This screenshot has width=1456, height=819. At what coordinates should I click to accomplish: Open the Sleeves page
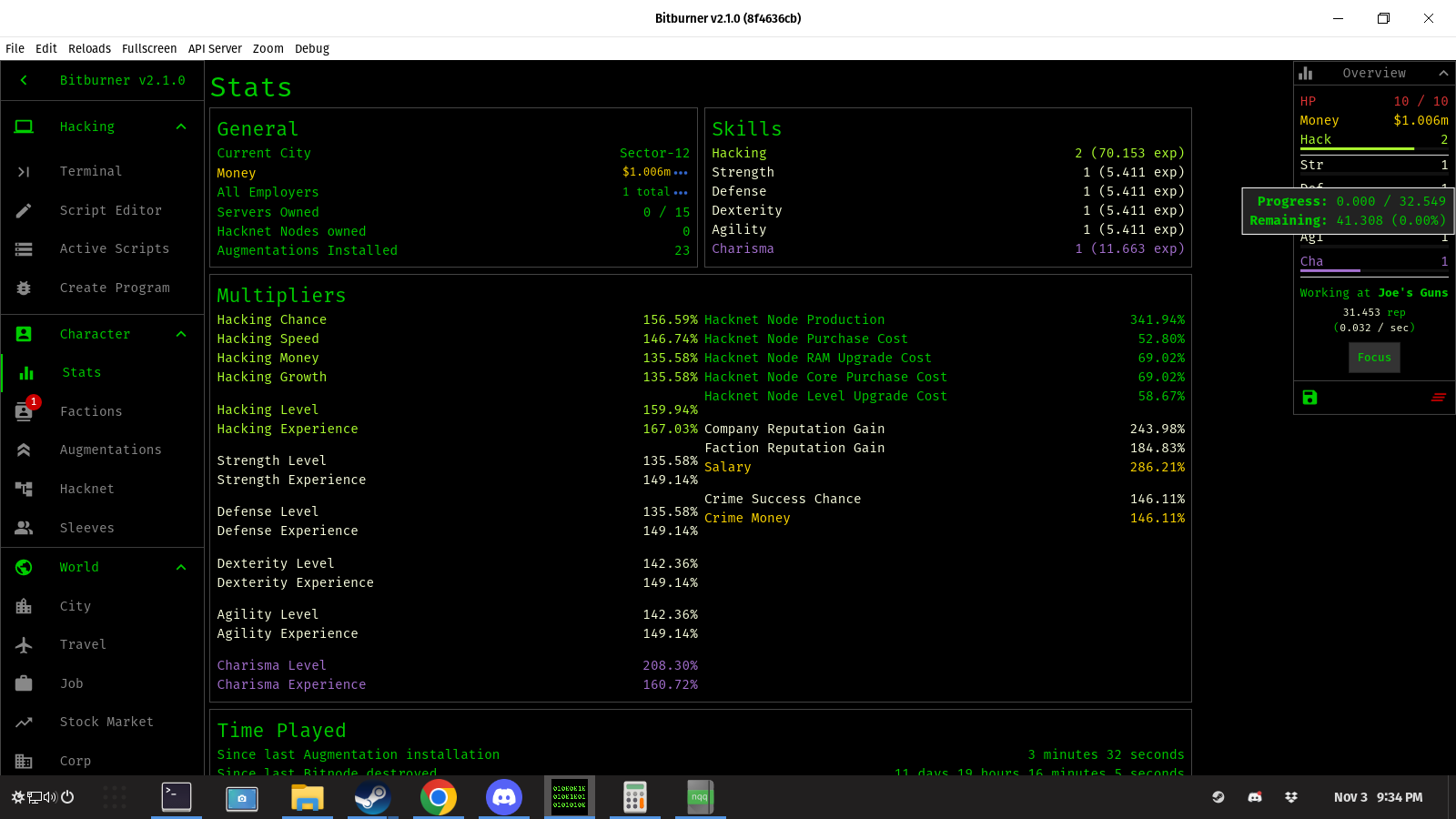coord(86,528)
